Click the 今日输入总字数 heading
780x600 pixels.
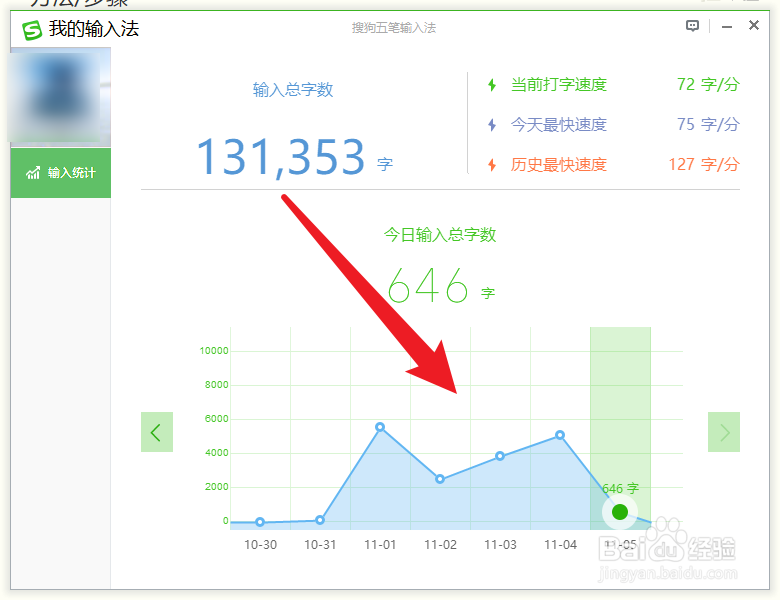tap(440, 234)
